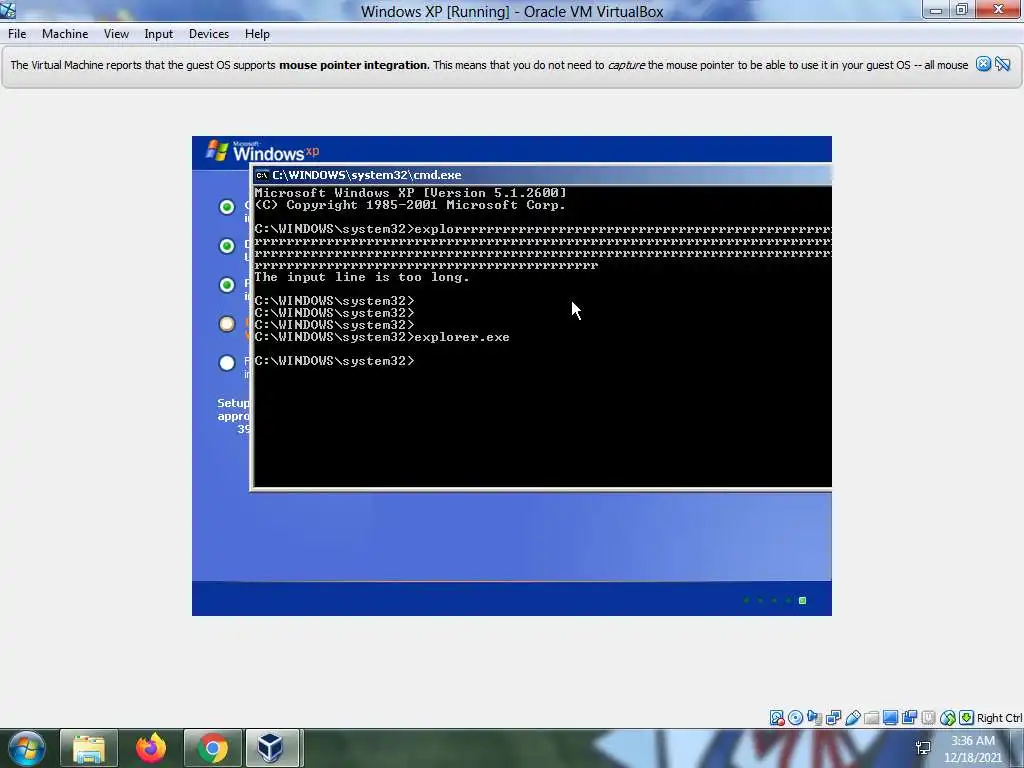The width and height of the screenshot is (1024, 768).
Task: Click the taskbar clock showing 3:36 AM
Action: click(972, 749)
